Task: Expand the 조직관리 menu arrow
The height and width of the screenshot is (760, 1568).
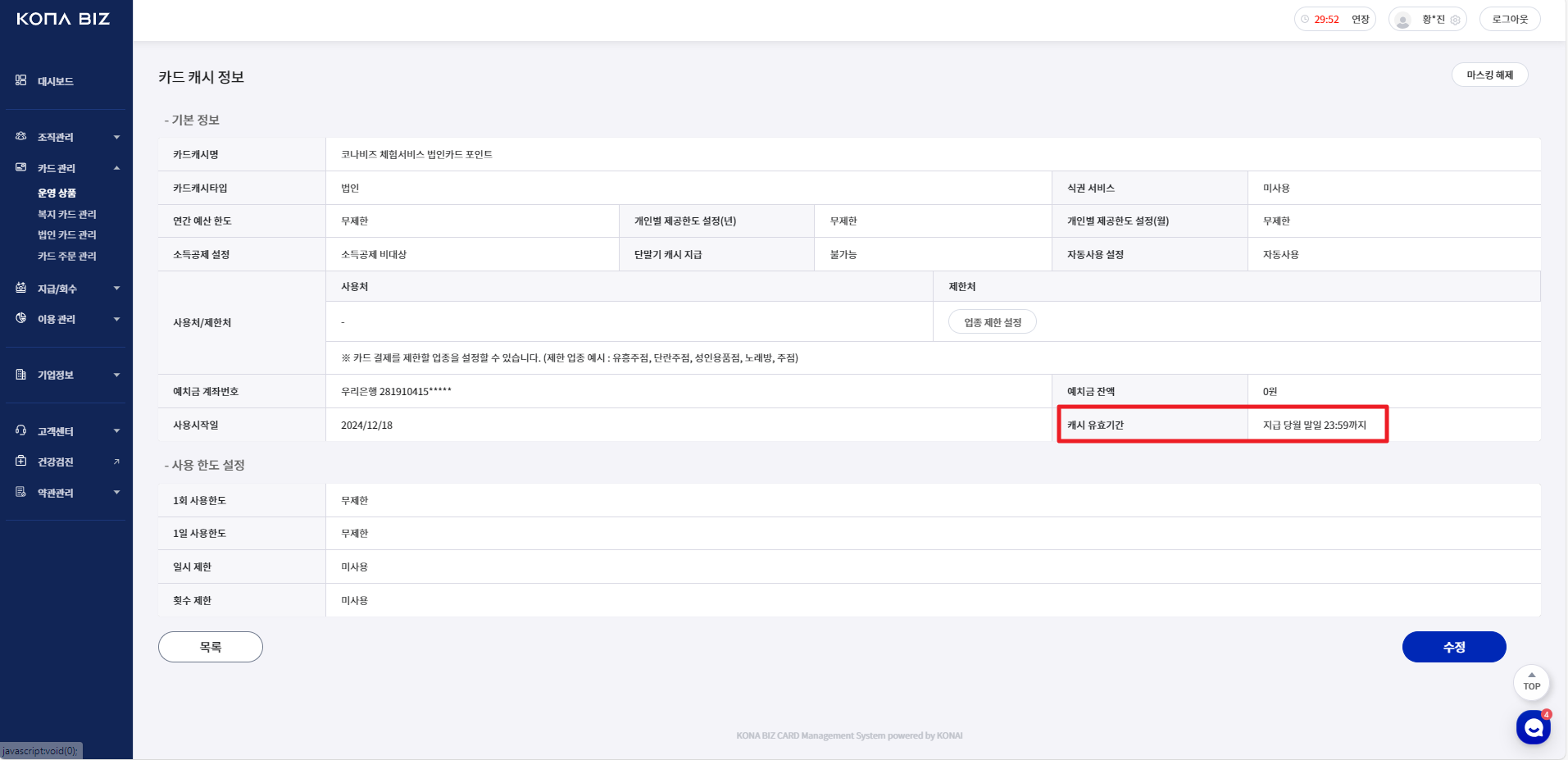Action: pyautogui.click(x=116, y=137)
